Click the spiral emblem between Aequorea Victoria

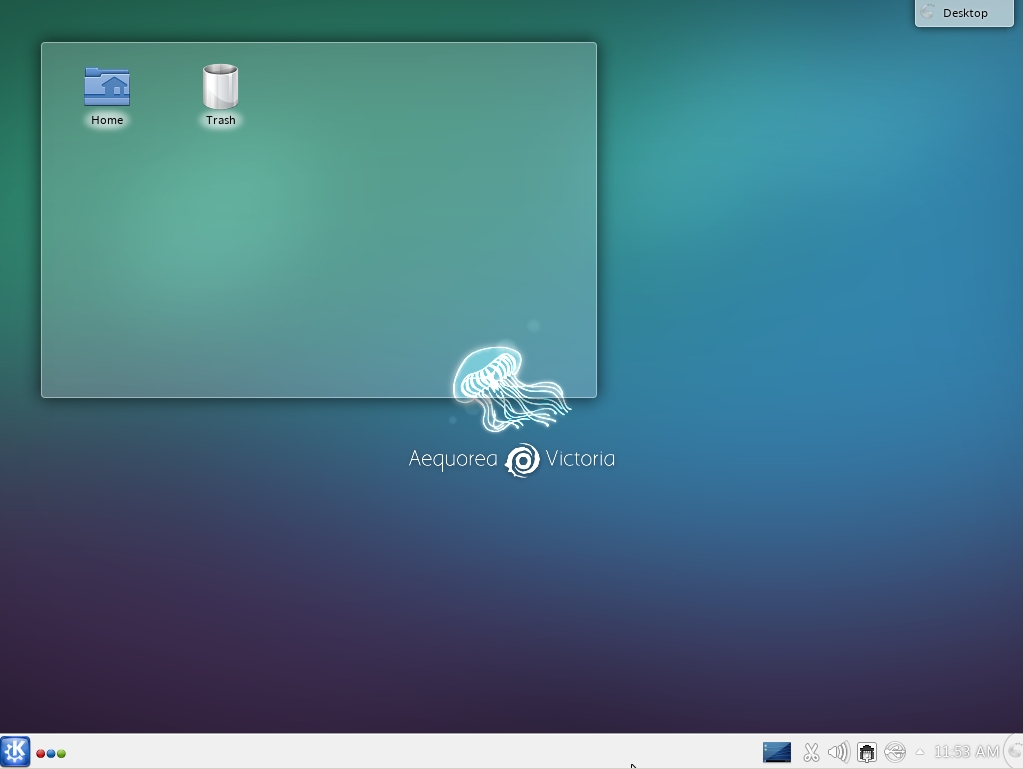tap(522, 460)
